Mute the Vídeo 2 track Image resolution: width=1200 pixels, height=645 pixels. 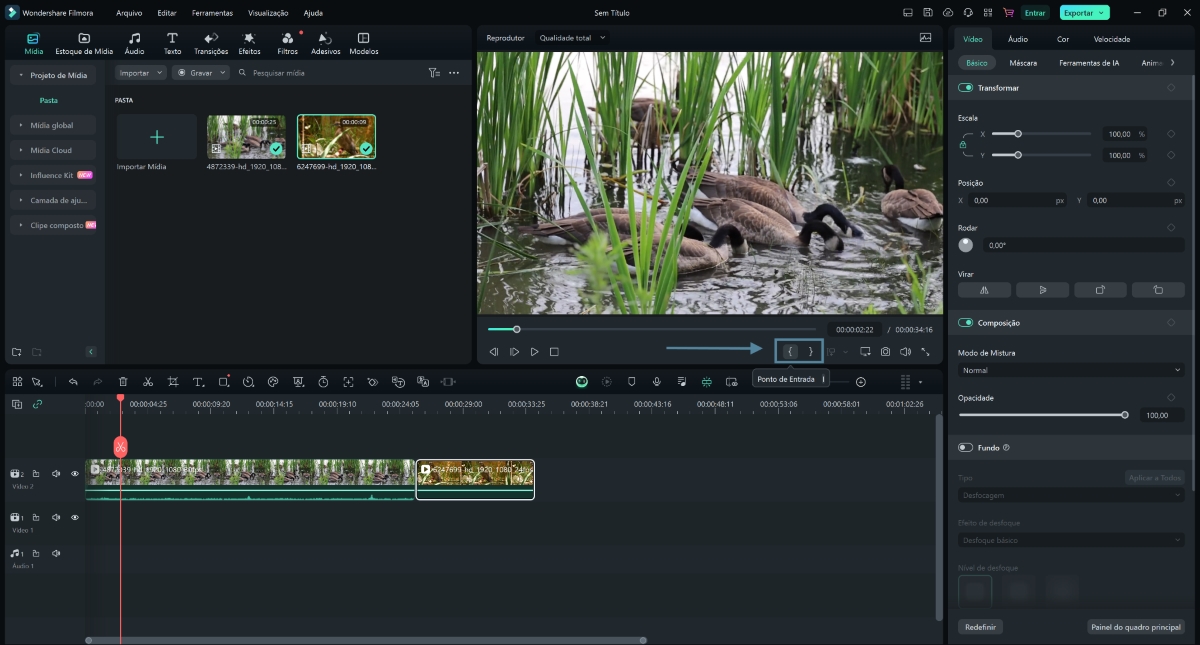pos(56,474)
